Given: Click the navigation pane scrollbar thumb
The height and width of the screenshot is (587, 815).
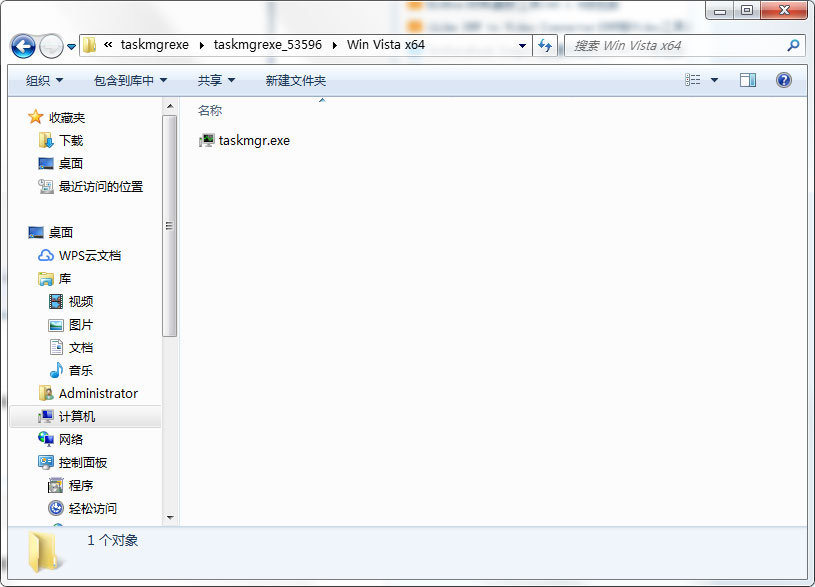Looking at the screenshot, I should [169, 226].
